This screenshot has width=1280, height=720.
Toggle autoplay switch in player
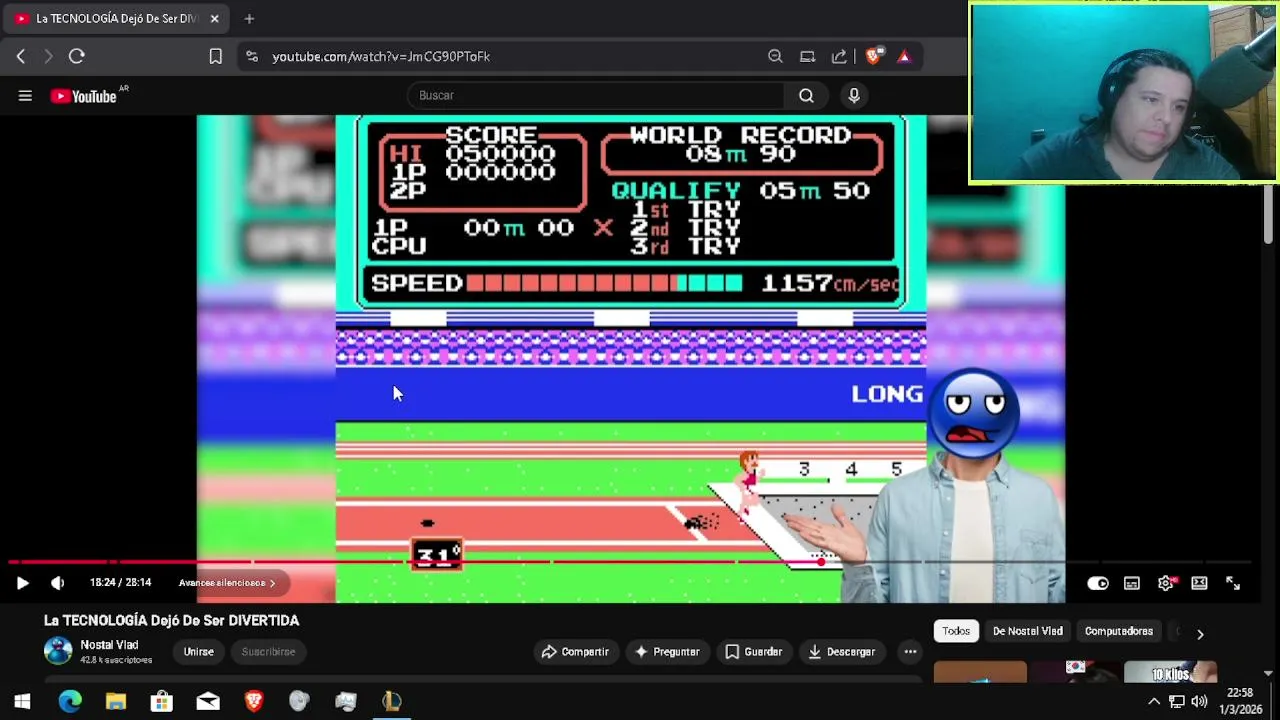pyautogui.click(x=1098, y=583)
